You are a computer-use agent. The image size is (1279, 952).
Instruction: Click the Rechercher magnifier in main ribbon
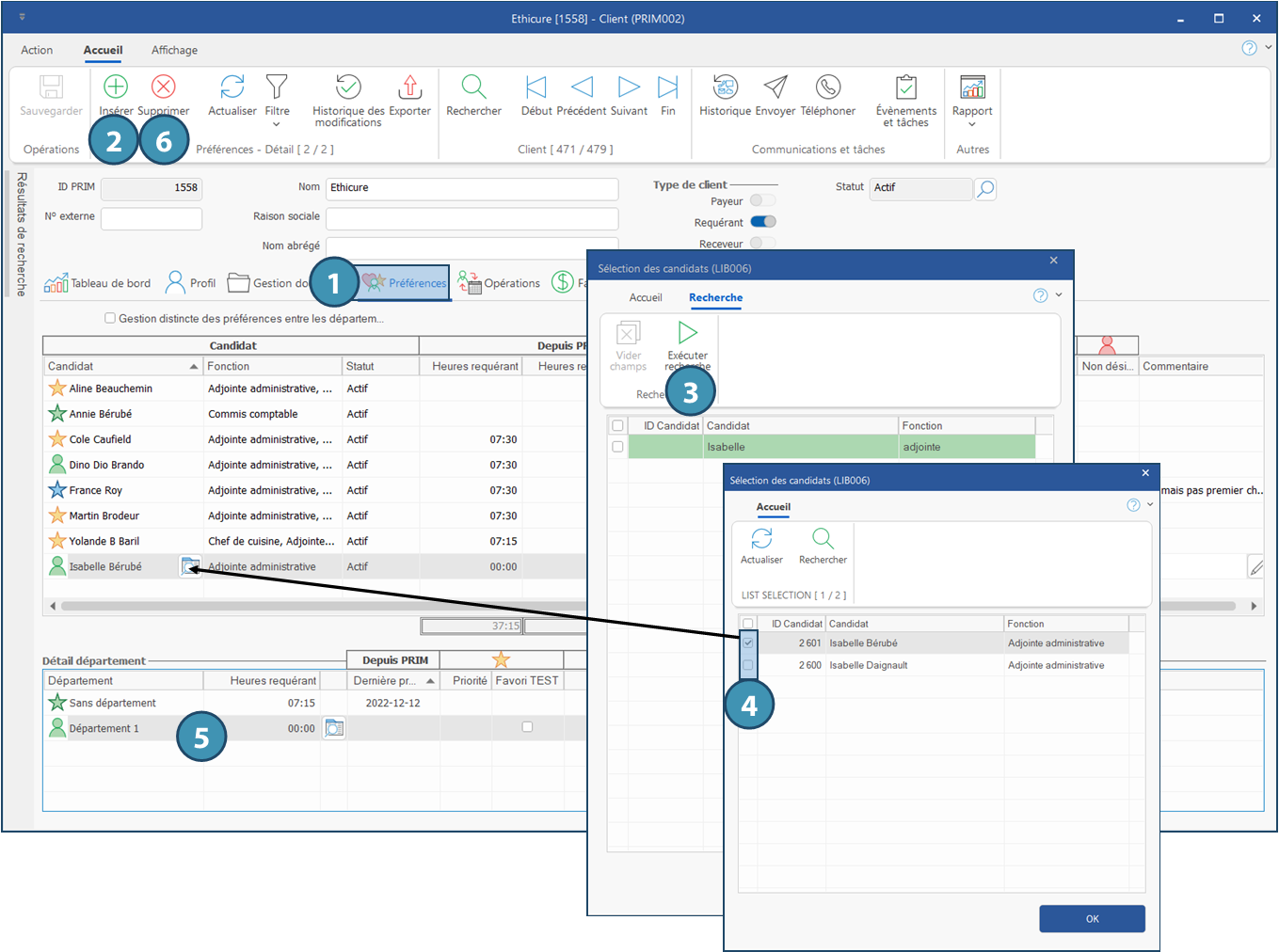tap(473, 88)
